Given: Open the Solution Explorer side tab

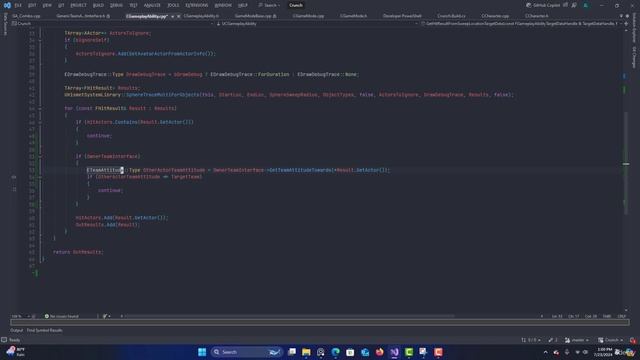Looking at the screenshot, I should tap(634, 27).
